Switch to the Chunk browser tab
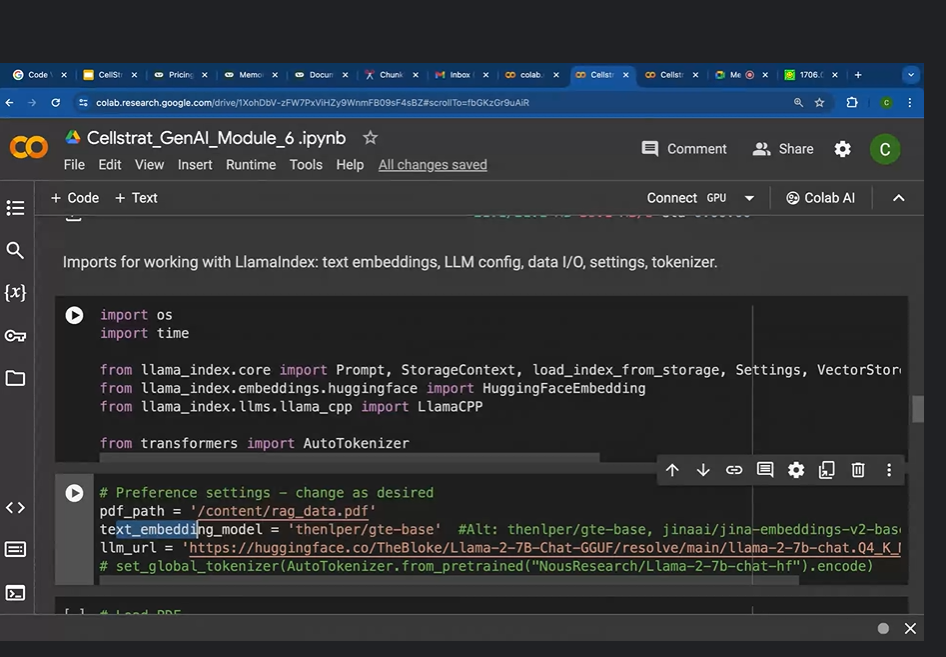The height and width of the screenshot is (657, 946). [391, 75]
